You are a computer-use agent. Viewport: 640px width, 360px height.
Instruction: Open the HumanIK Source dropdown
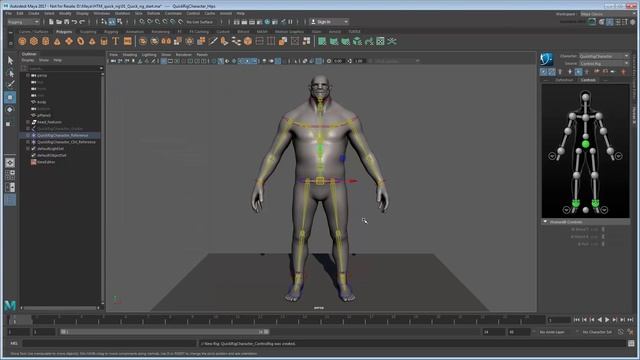(604, 64)
